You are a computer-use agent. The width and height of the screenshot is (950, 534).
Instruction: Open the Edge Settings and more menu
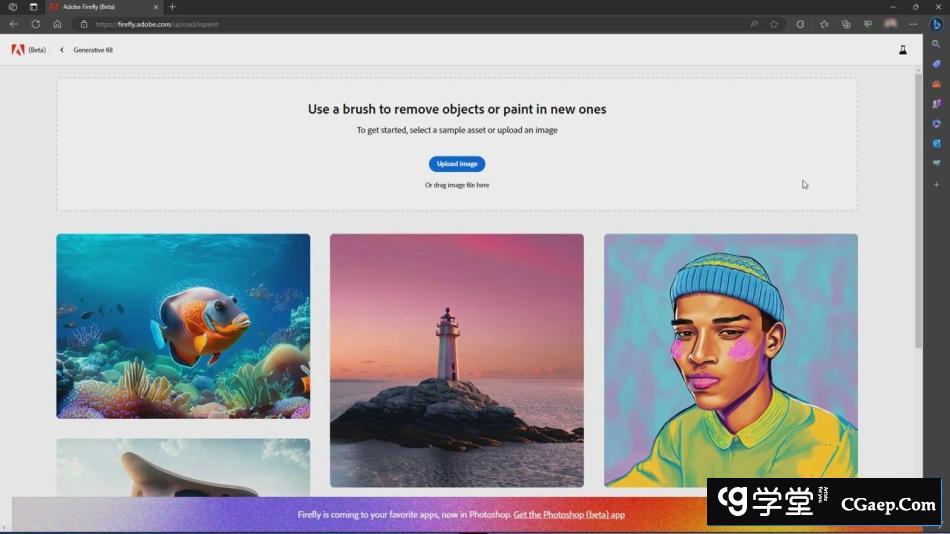tap(913, 24)
